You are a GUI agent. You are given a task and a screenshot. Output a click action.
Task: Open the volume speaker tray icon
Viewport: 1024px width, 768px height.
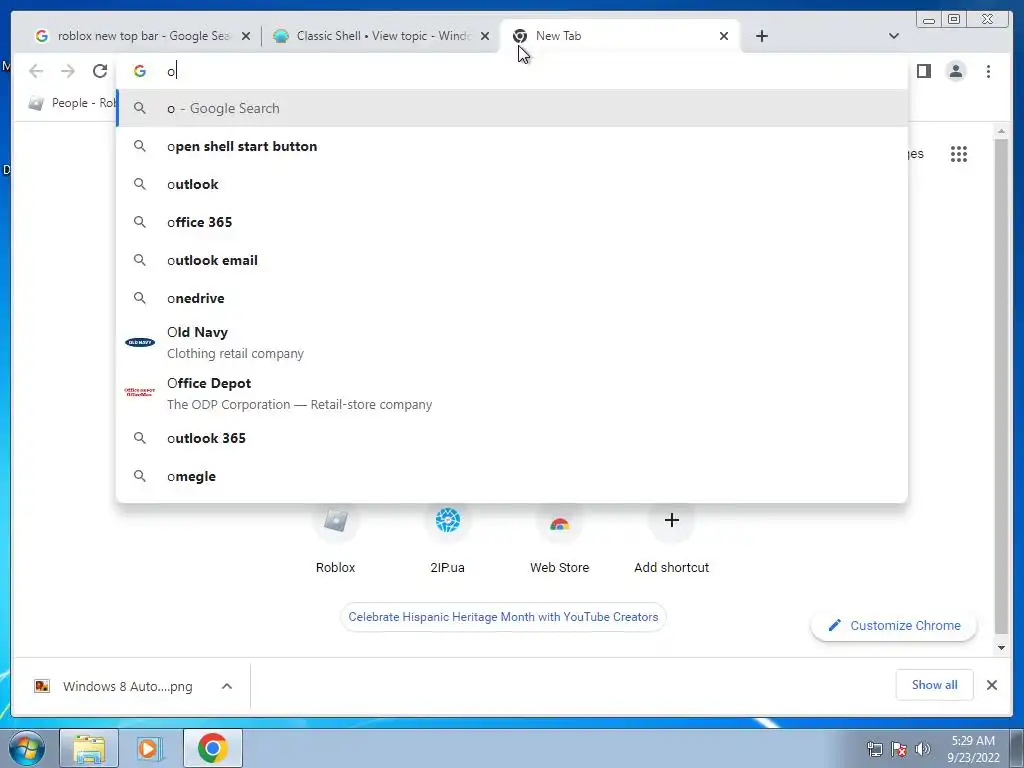click(x=922, y=749)
